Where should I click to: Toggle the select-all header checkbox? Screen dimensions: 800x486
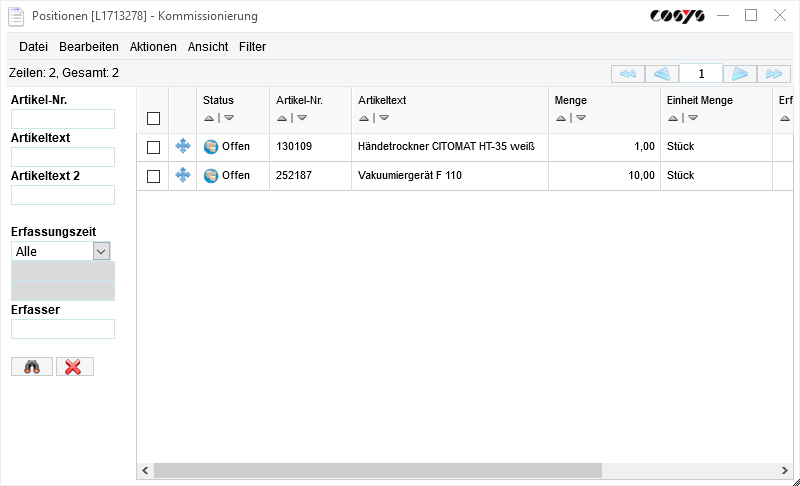click(153, 118)
